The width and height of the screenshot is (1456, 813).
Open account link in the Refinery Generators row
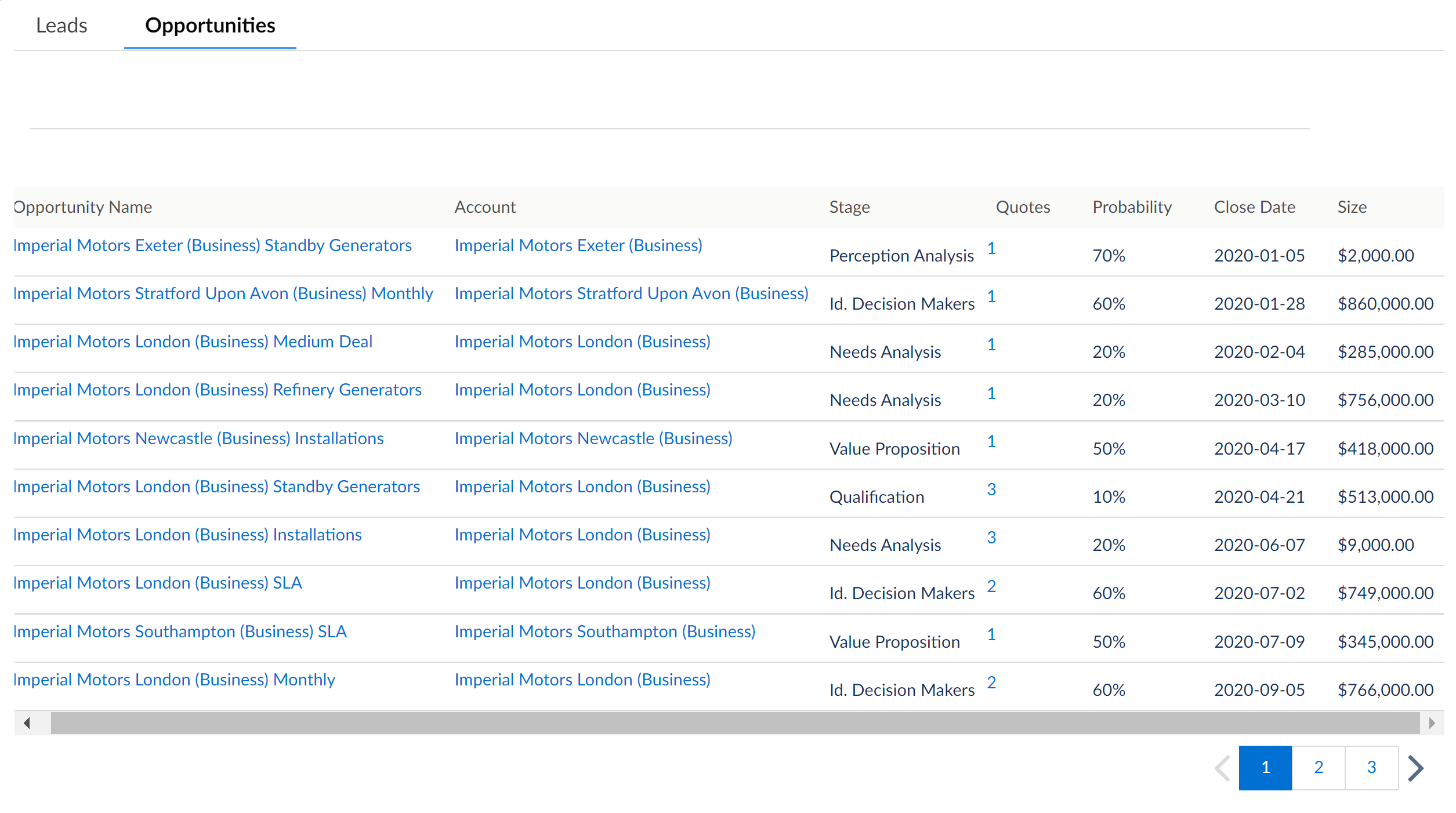(582, 390)
